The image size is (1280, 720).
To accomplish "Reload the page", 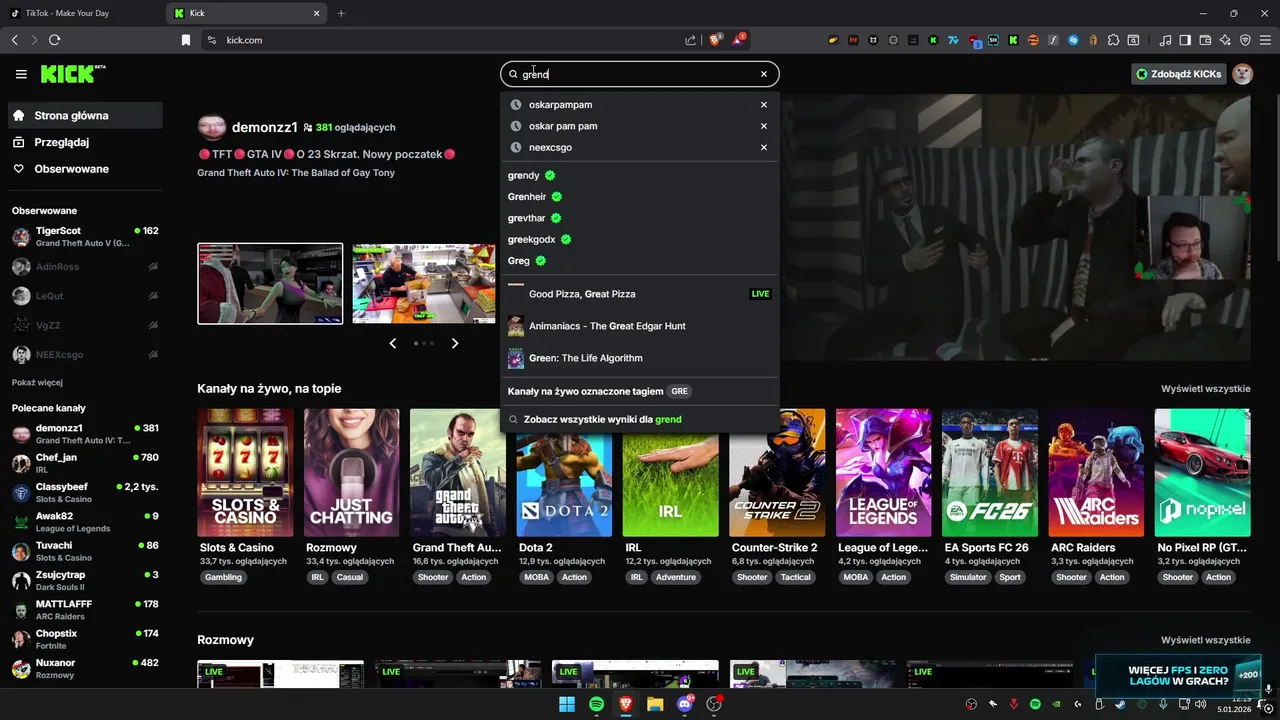I will coord(54,40).
